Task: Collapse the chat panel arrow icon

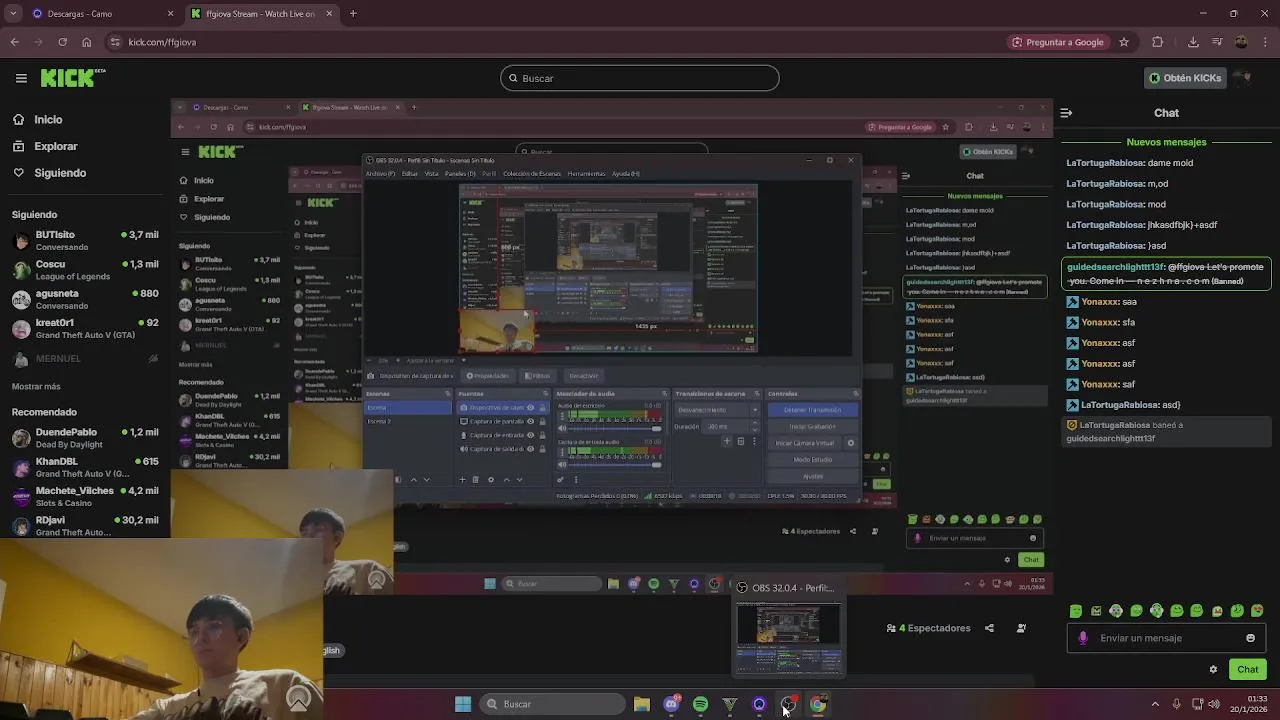Action: point(1066,113)
